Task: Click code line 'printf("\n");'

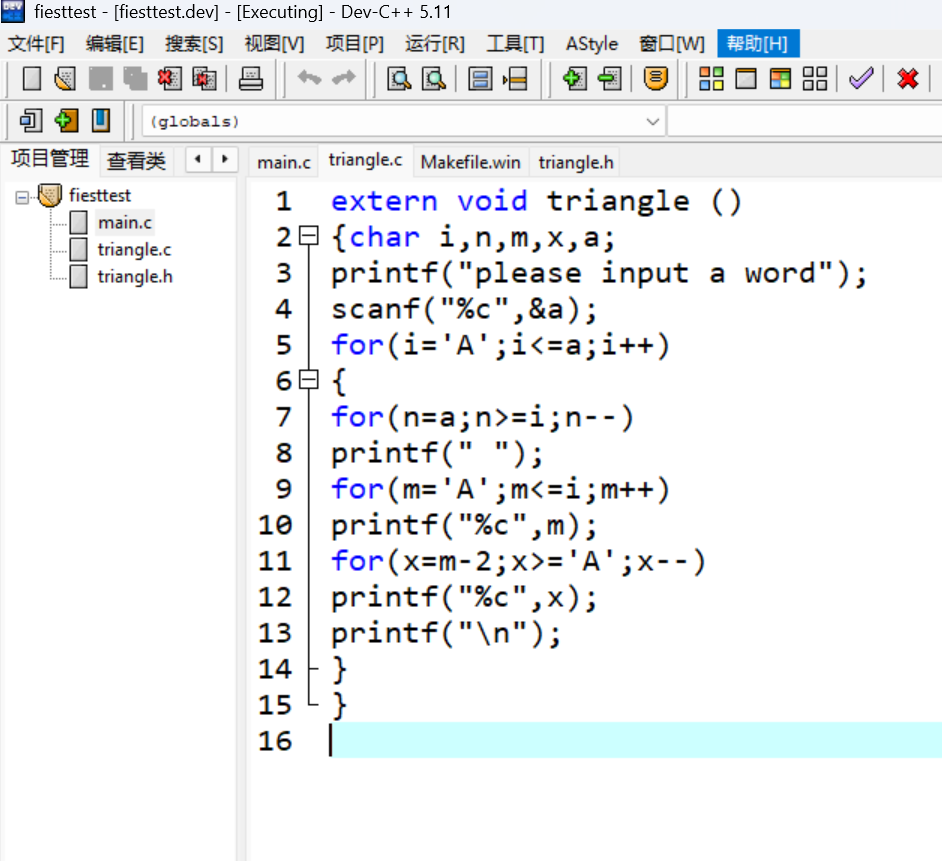Action: point(446,633)
